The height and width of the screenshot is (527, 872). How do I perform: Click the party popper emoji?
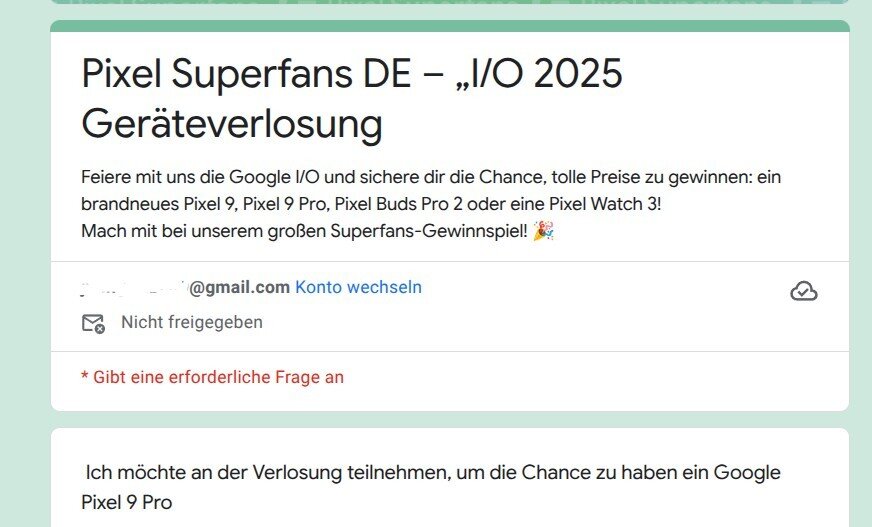[x=544, y=231]
